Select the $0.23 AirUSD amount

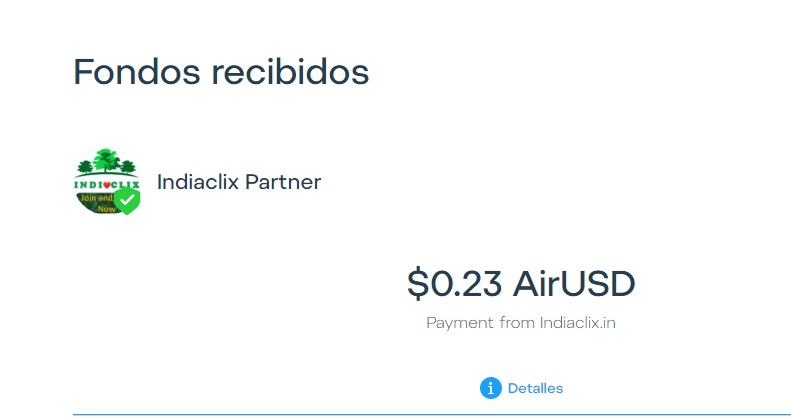click(x=521, y=284)
